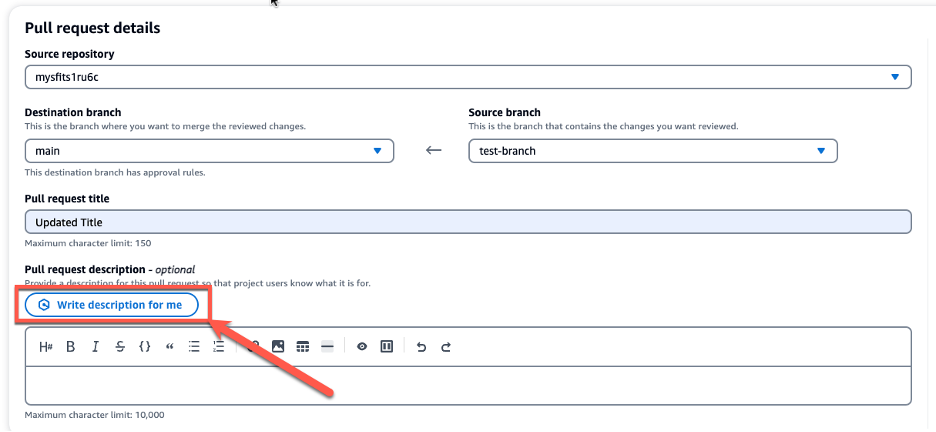Viewport: 936px width, 432px height.
Task: Apply italic formatting in description editor
Action: [x=95, y=347]
